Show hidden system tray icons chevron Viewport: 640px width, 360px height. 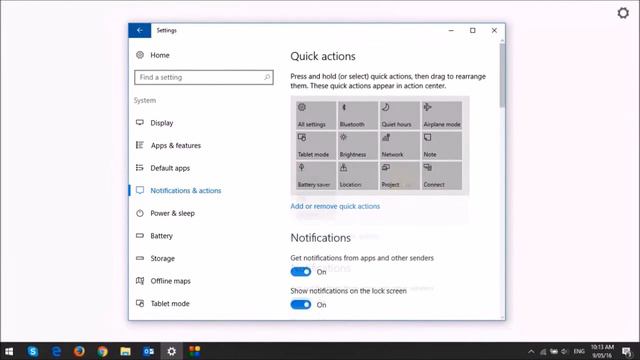531,351
